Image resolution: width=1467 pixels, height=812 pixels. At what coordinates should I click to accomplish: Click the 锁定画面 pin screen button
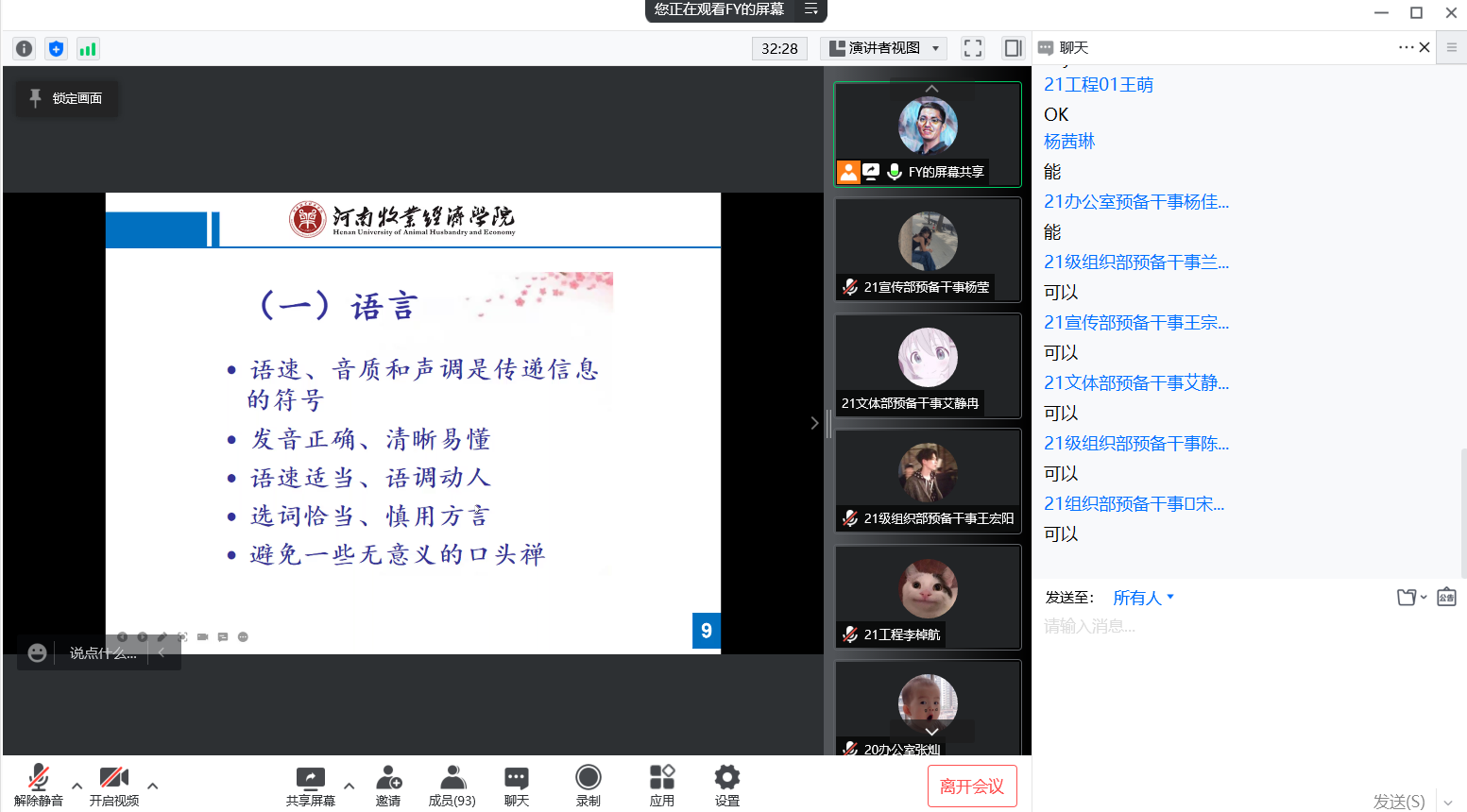[x=67, y=98]
